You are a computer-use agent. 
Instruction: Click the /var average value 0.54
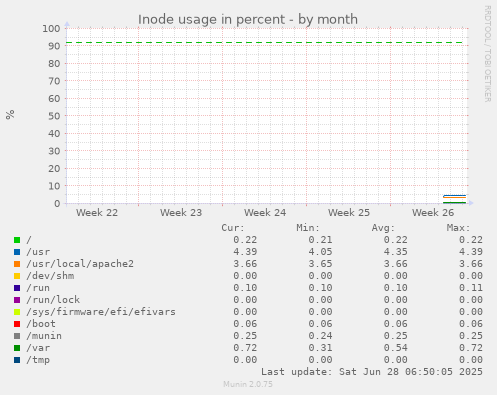point(395,348)
